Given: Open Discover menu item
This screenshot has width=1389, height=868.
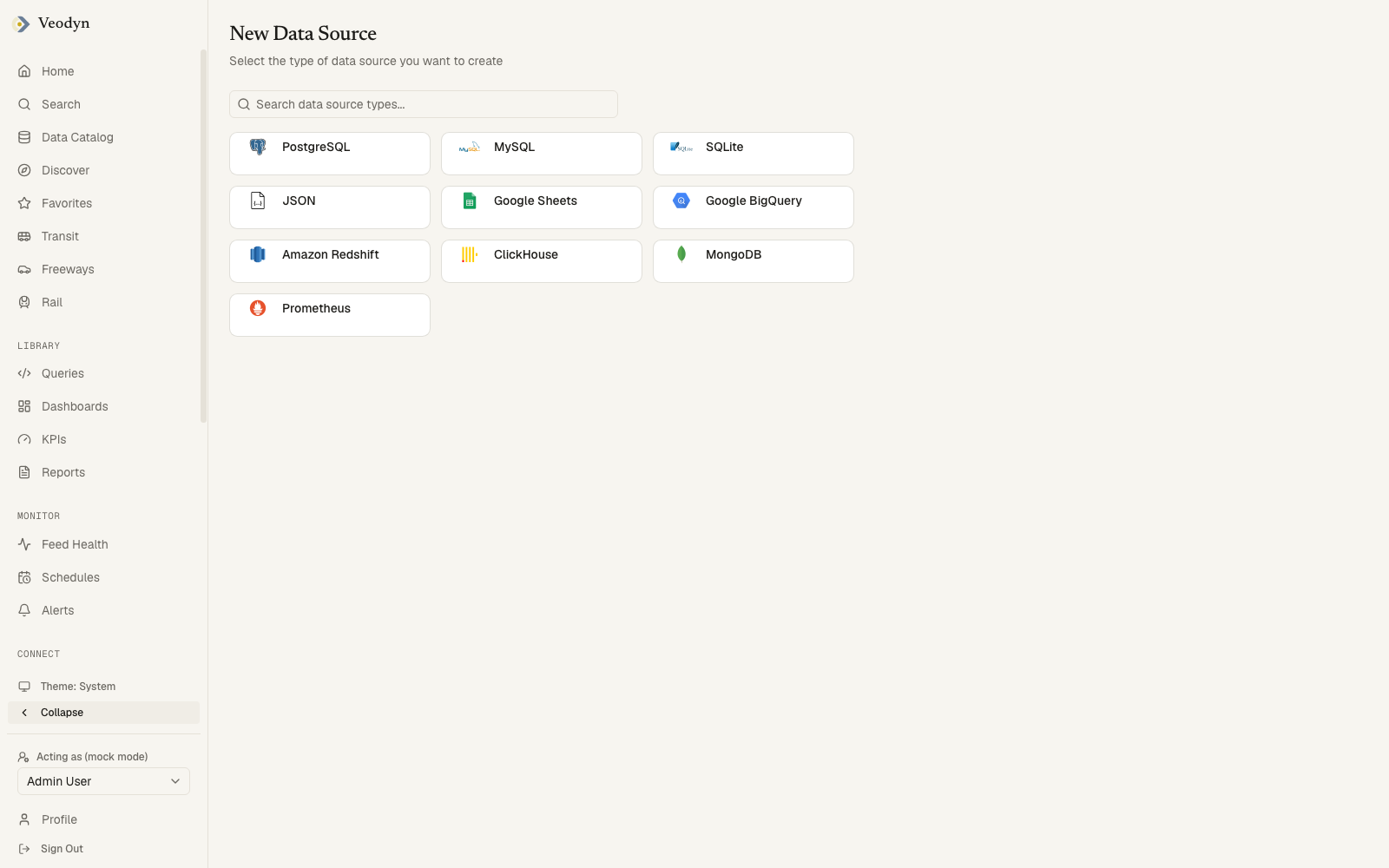Looking at the screenshot, I should (x=103, y=170).
